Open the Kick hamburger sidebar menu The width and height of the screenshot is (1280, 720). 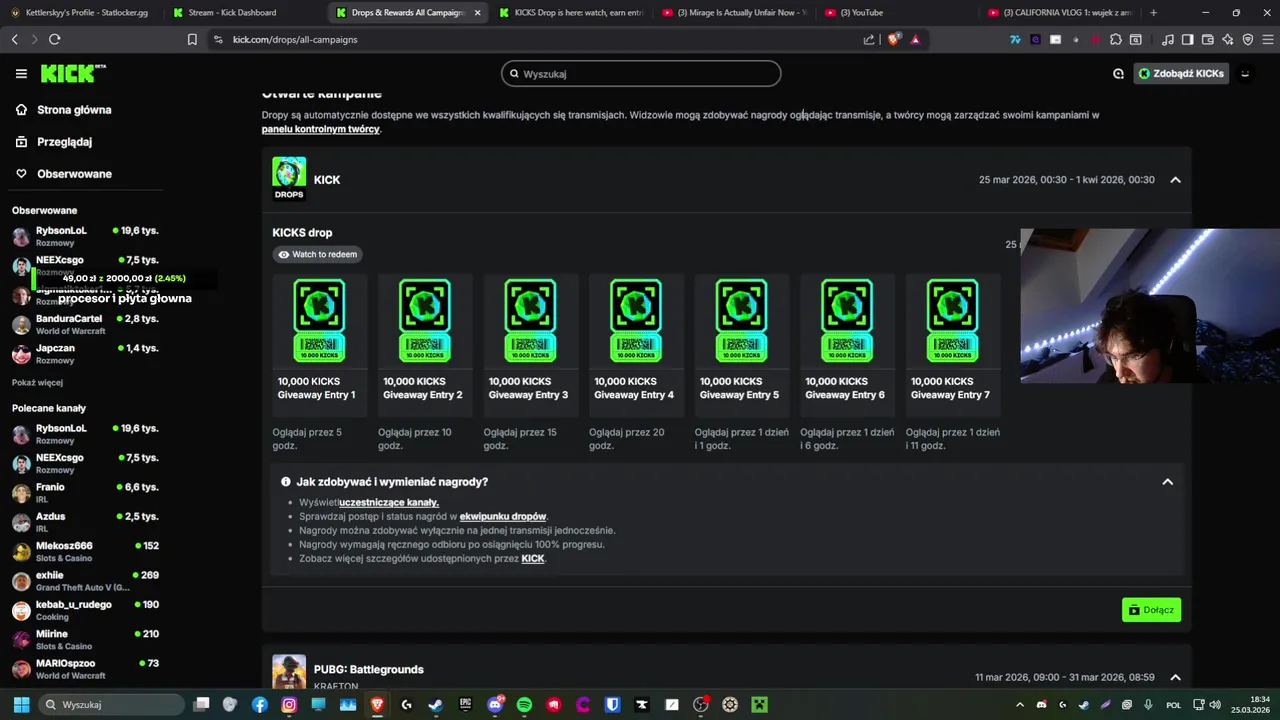point(21,73)
